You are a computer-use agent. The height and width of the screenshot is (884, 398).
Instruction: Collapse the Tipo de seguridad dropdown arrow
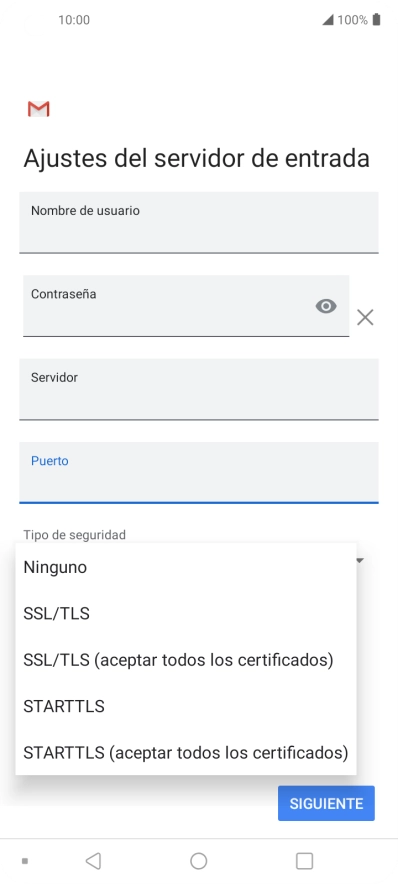coord(360,560)
